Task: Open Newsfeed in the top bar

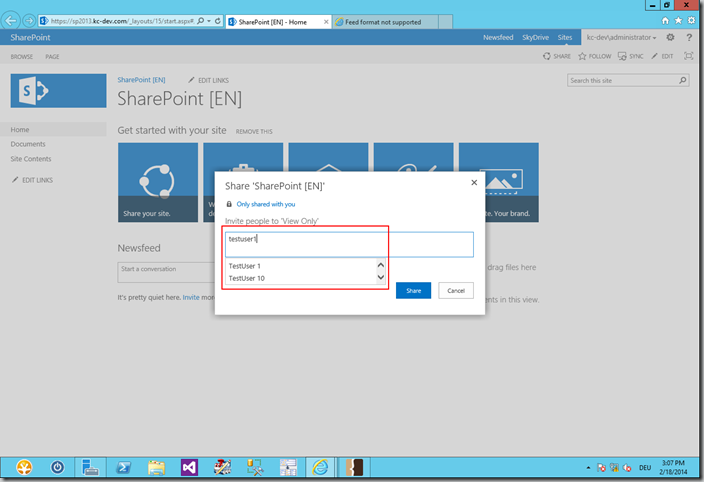Action: pyautogui.click(x=498, y=37)
